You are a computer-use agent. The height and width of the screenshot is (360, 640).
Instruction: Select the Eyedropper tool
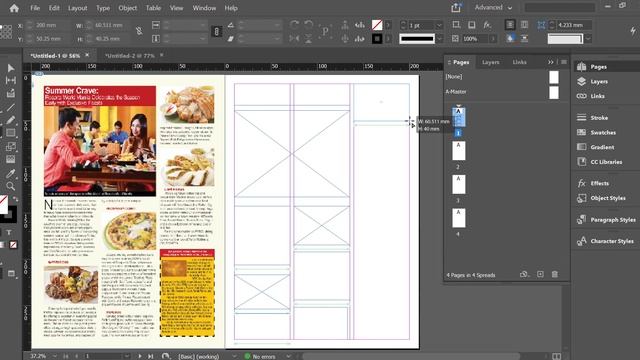pos(11,173)
